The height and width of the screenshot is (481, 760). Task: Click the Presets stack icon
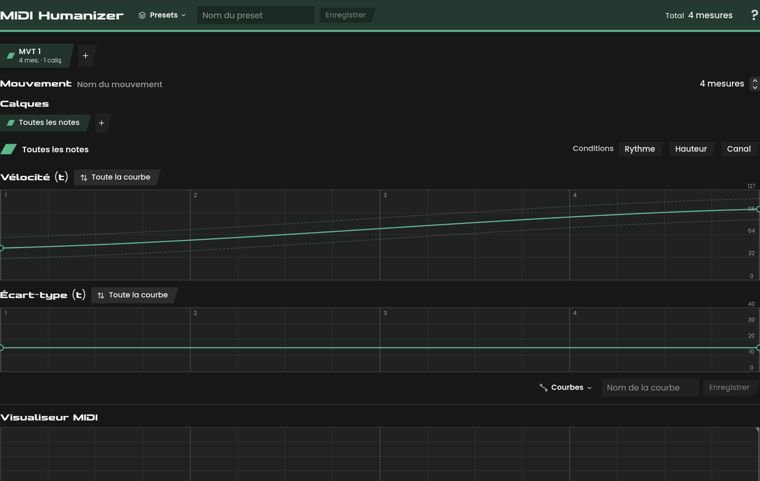point(142,15)
